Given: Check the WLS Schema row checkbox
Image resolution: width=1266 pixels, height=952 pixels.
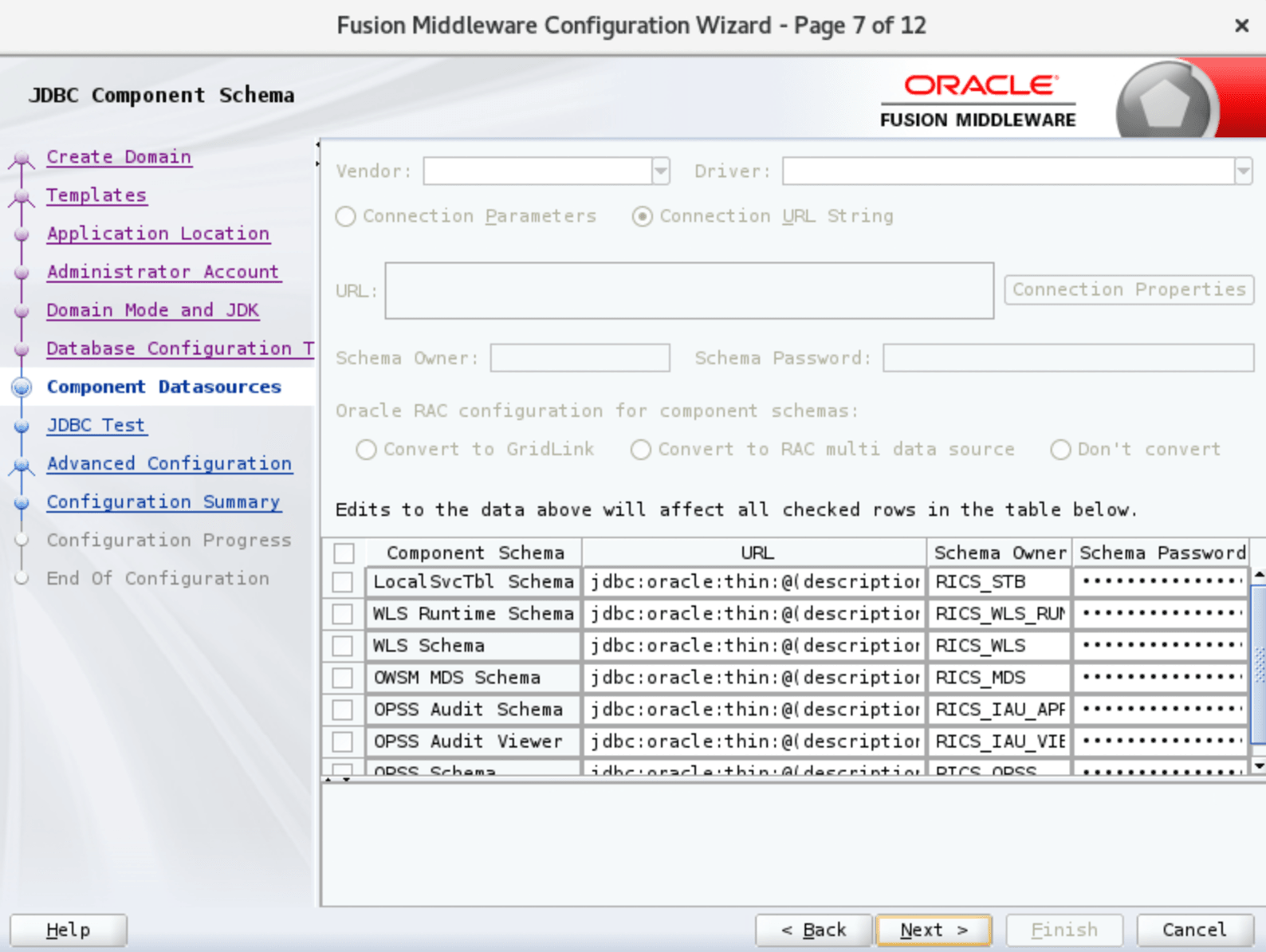Looking at the screenshot, I should (x=343, y=646).
